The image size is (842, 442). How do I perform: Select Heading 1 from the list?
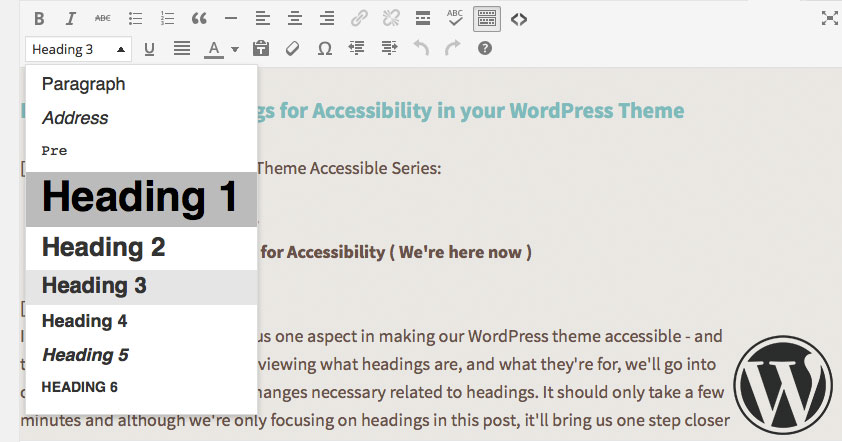point(141,199)
